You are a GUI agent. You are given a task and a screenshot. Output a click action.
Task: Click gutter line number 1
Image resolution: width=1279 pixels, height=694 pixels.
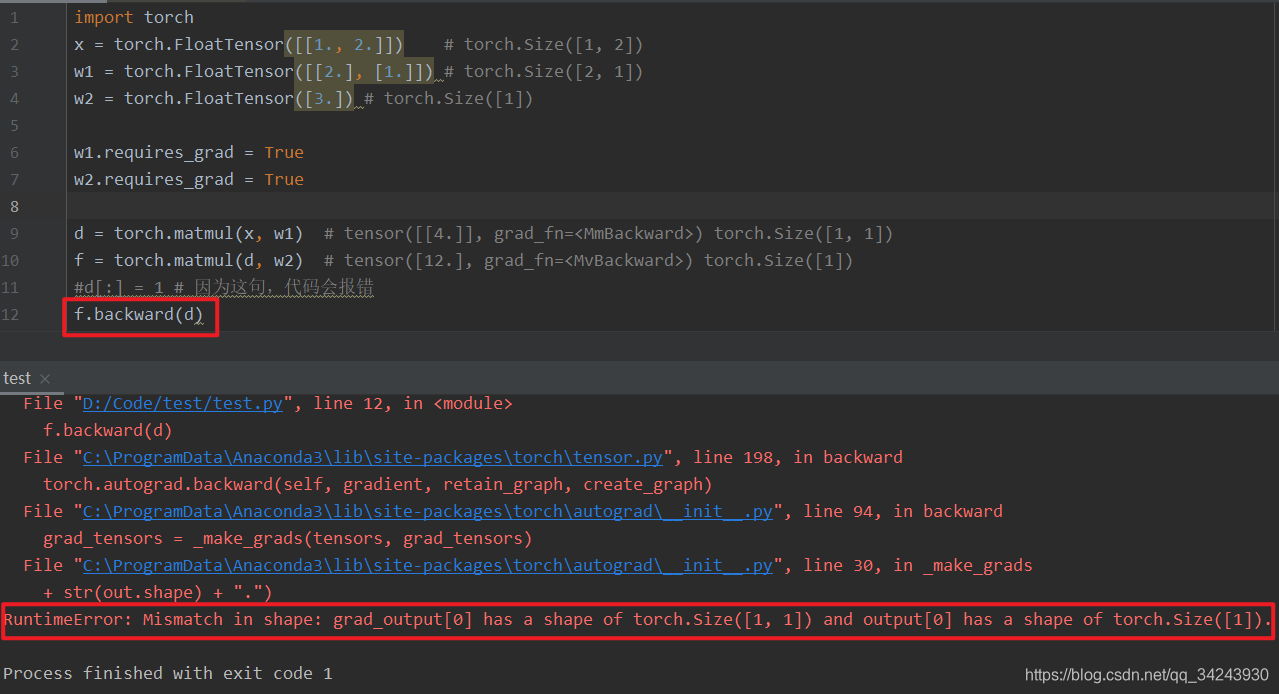[x=14, y=17]
